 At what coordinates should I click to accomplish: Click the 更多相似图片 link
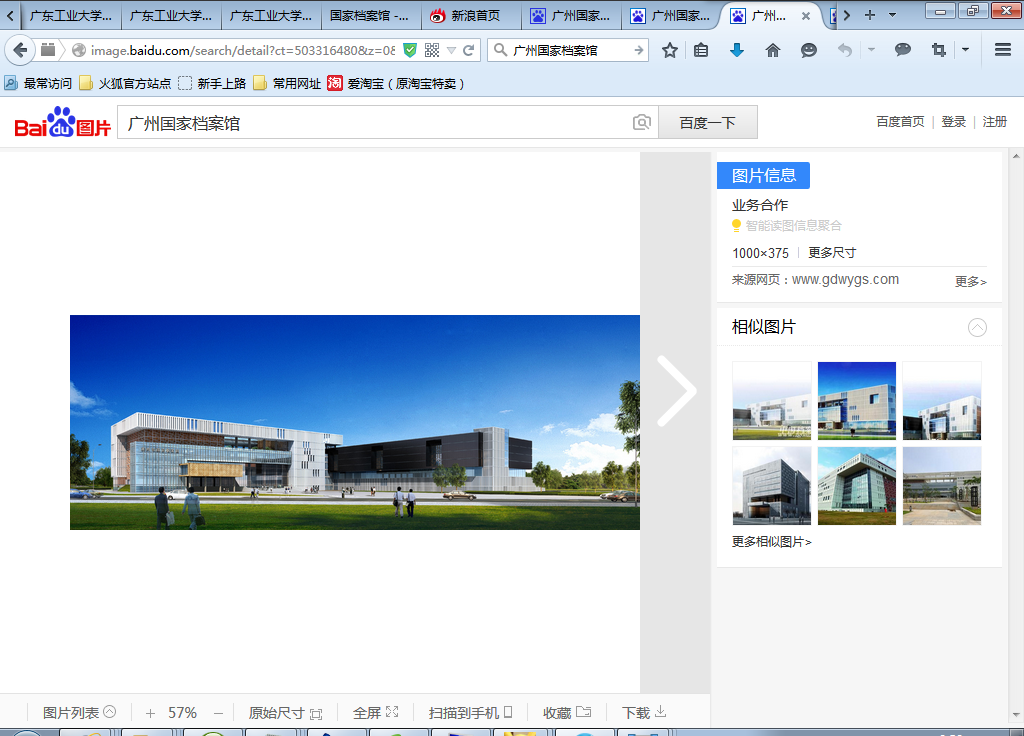771,542
